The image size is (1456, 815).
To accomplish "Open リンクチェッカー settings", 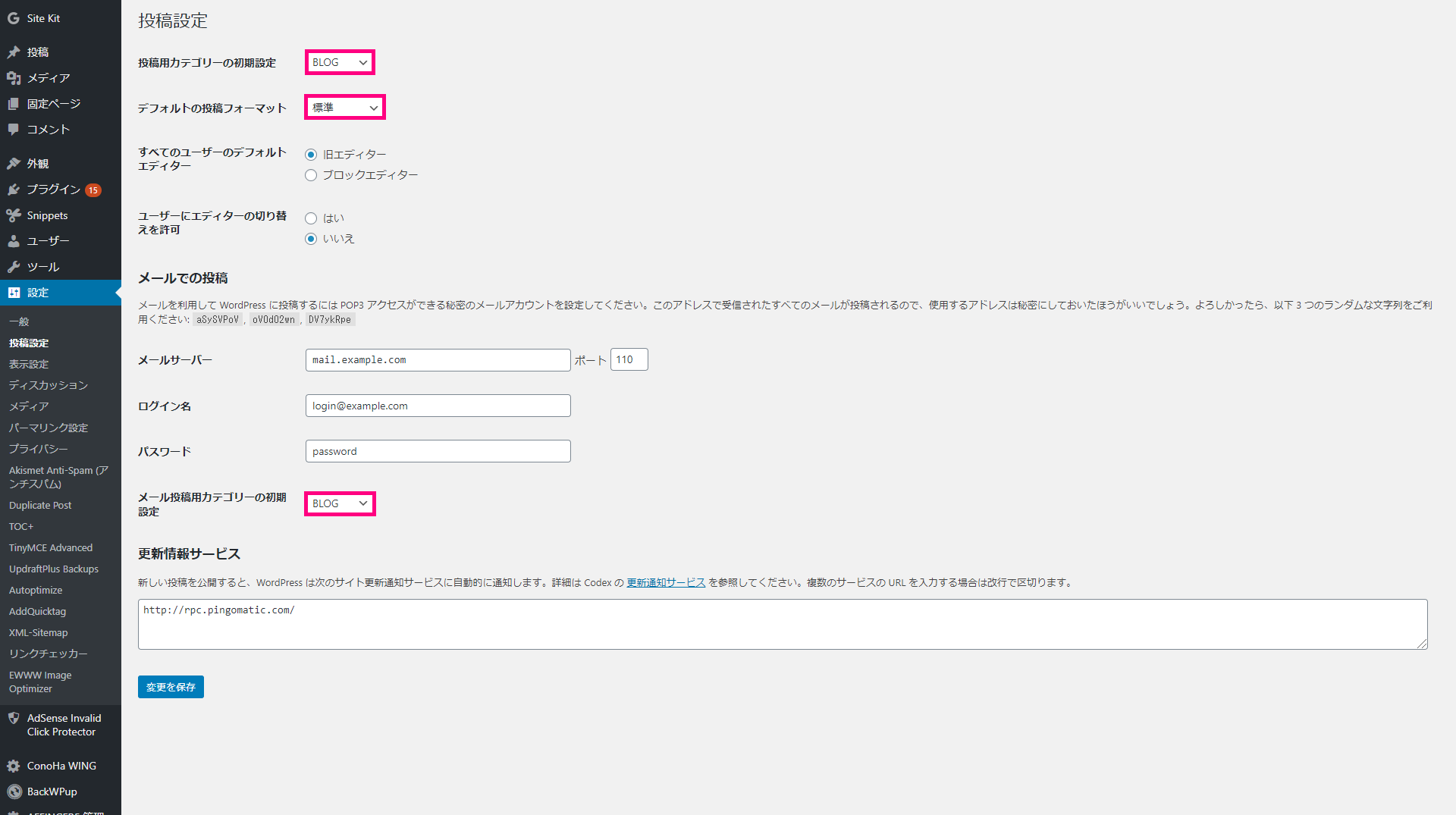I will coord(49,654).
